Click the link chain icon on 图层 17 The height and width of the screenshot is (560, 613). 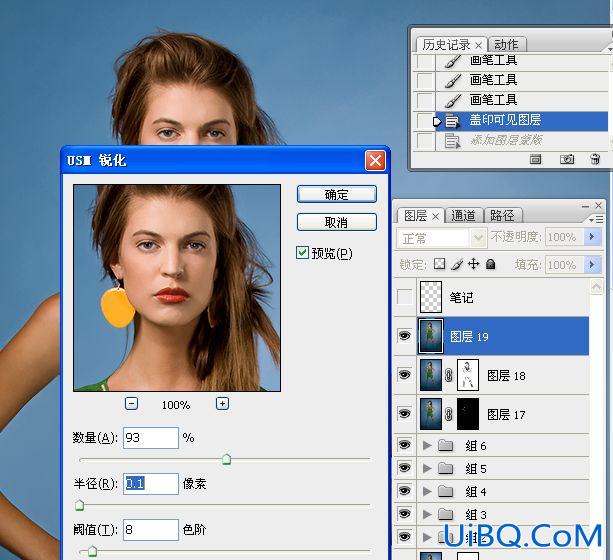click(449, 414)
